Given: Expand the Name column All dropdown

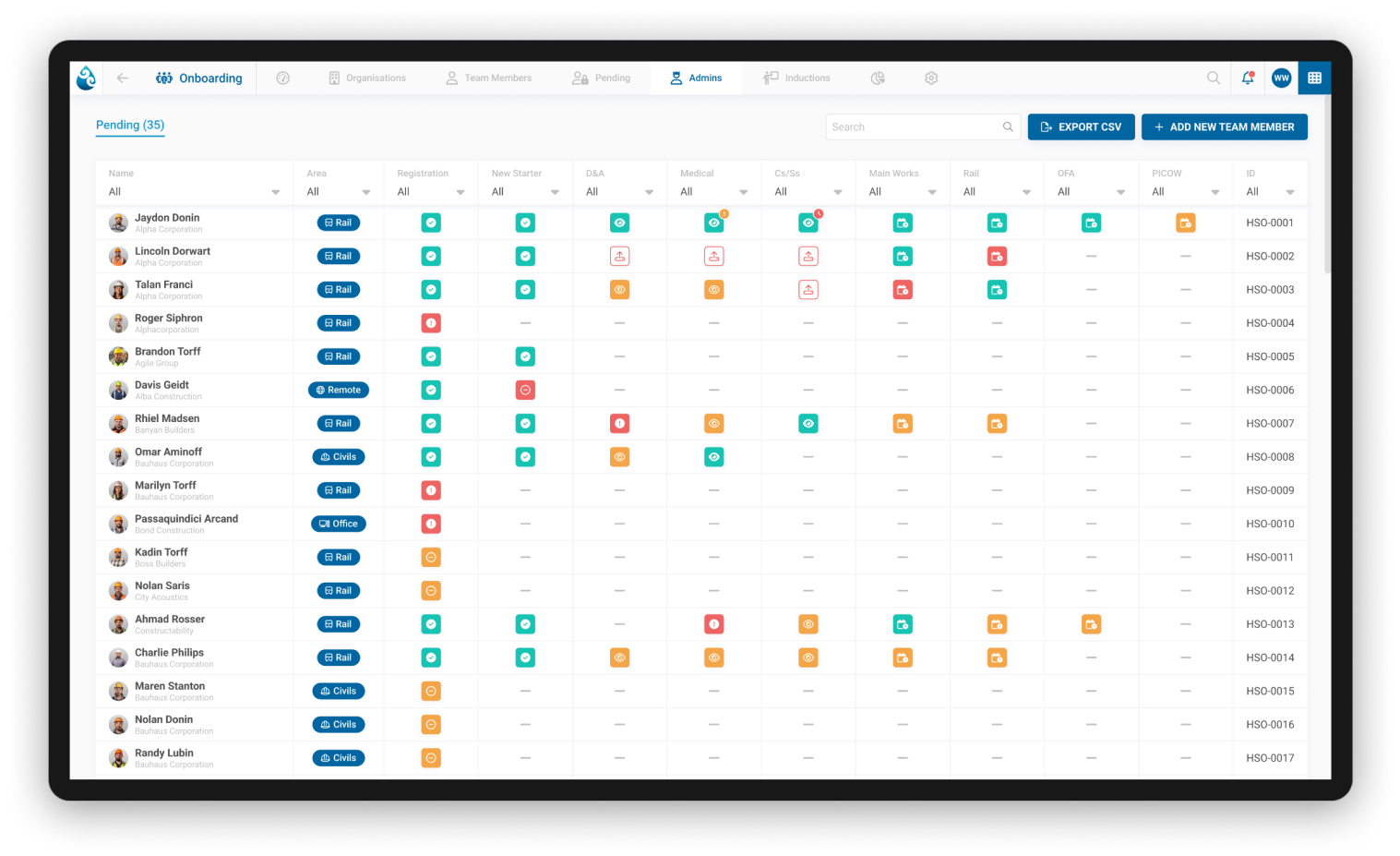Looking at the screenshot, I should coord(275,191).
